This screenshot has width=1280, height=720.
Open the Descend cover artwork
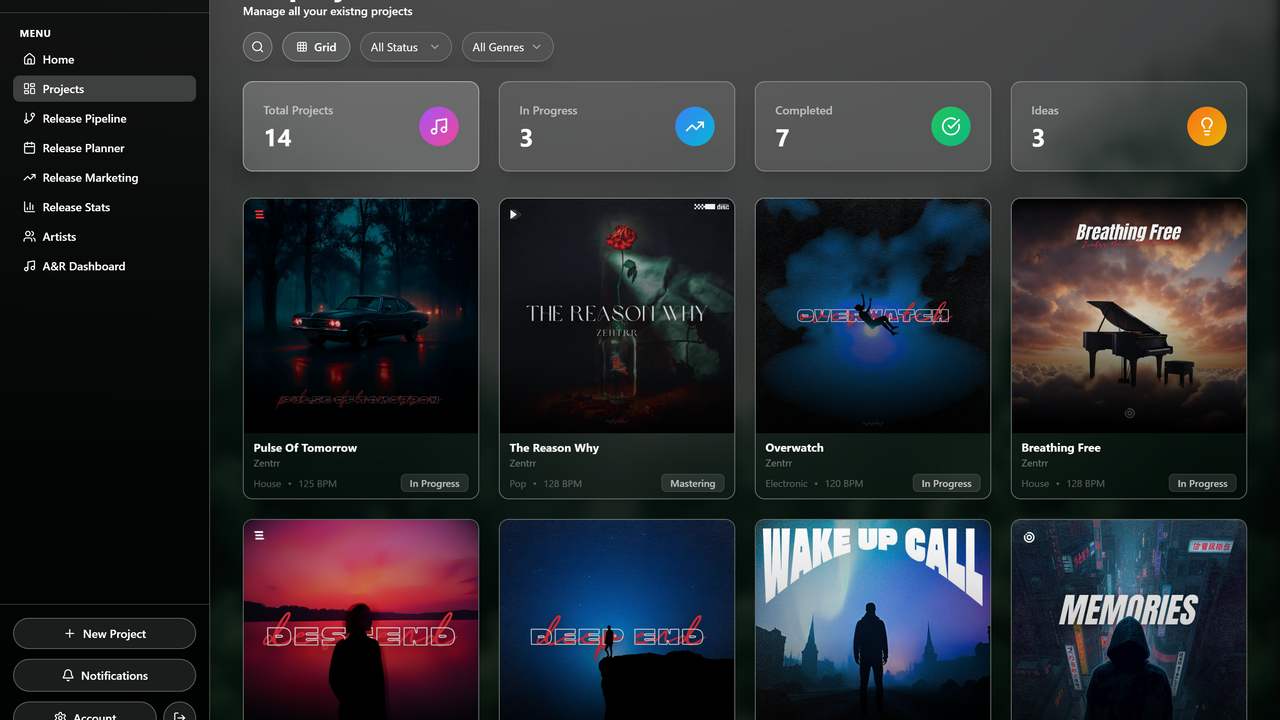(x=361, y=620)
